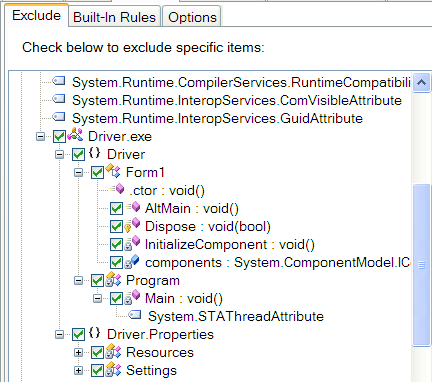Select the components field label

pyautogui.click(x=278, y=262)
